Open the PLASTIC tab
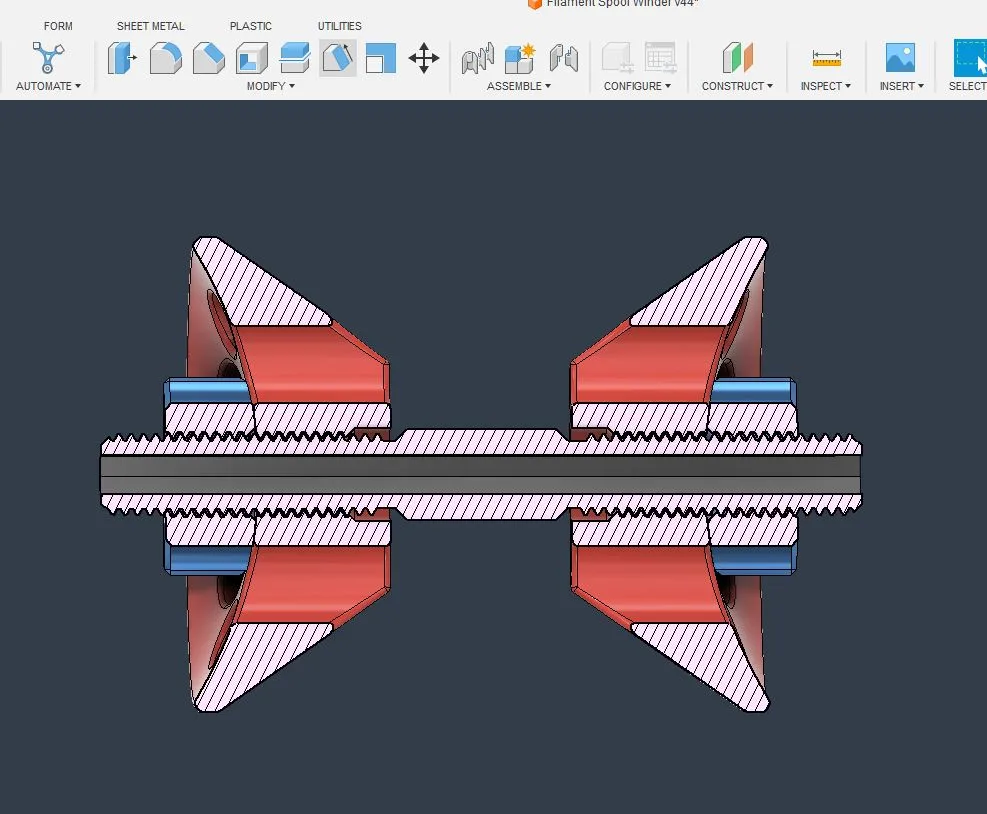This screenshot has width=987, height=814. coord(251,26)
